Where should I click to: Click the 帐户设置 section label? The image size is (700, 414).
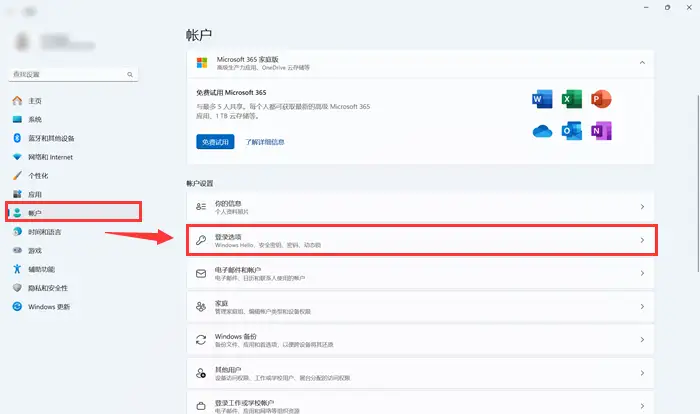tap(200, 184)
